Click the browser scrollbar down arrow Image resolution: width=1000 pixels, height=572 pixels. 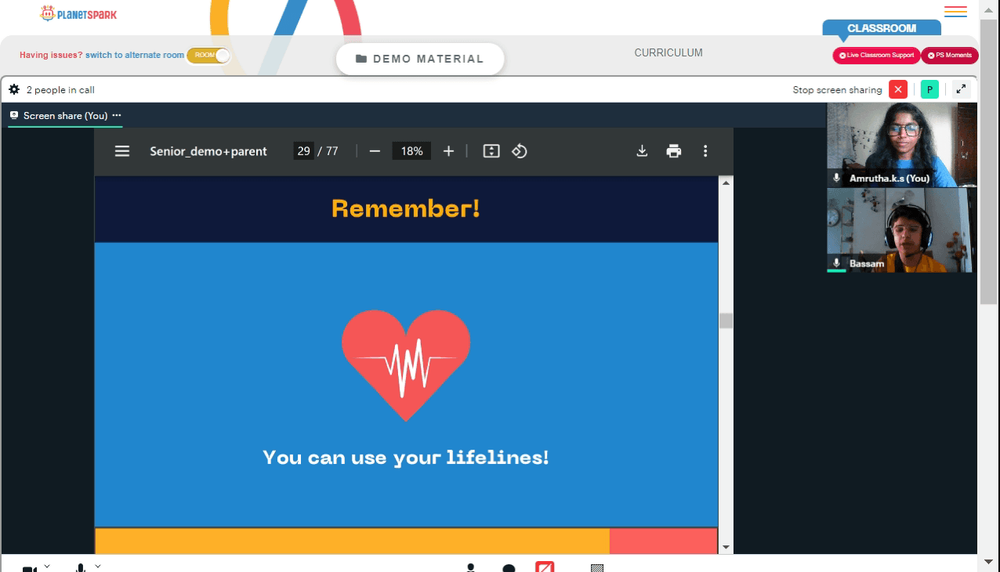(989, 562)
